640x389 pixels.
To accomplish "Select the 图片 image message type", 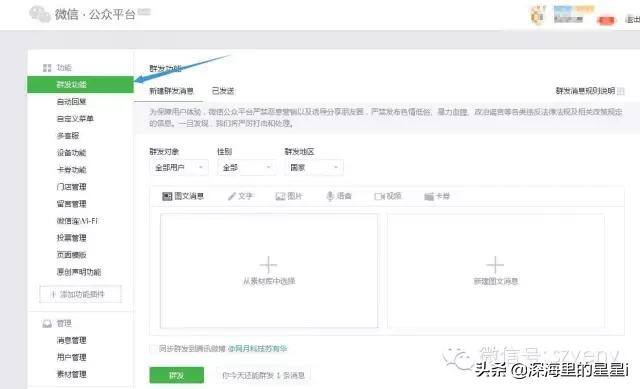I will pyautogui.click(x=289, y=196).
